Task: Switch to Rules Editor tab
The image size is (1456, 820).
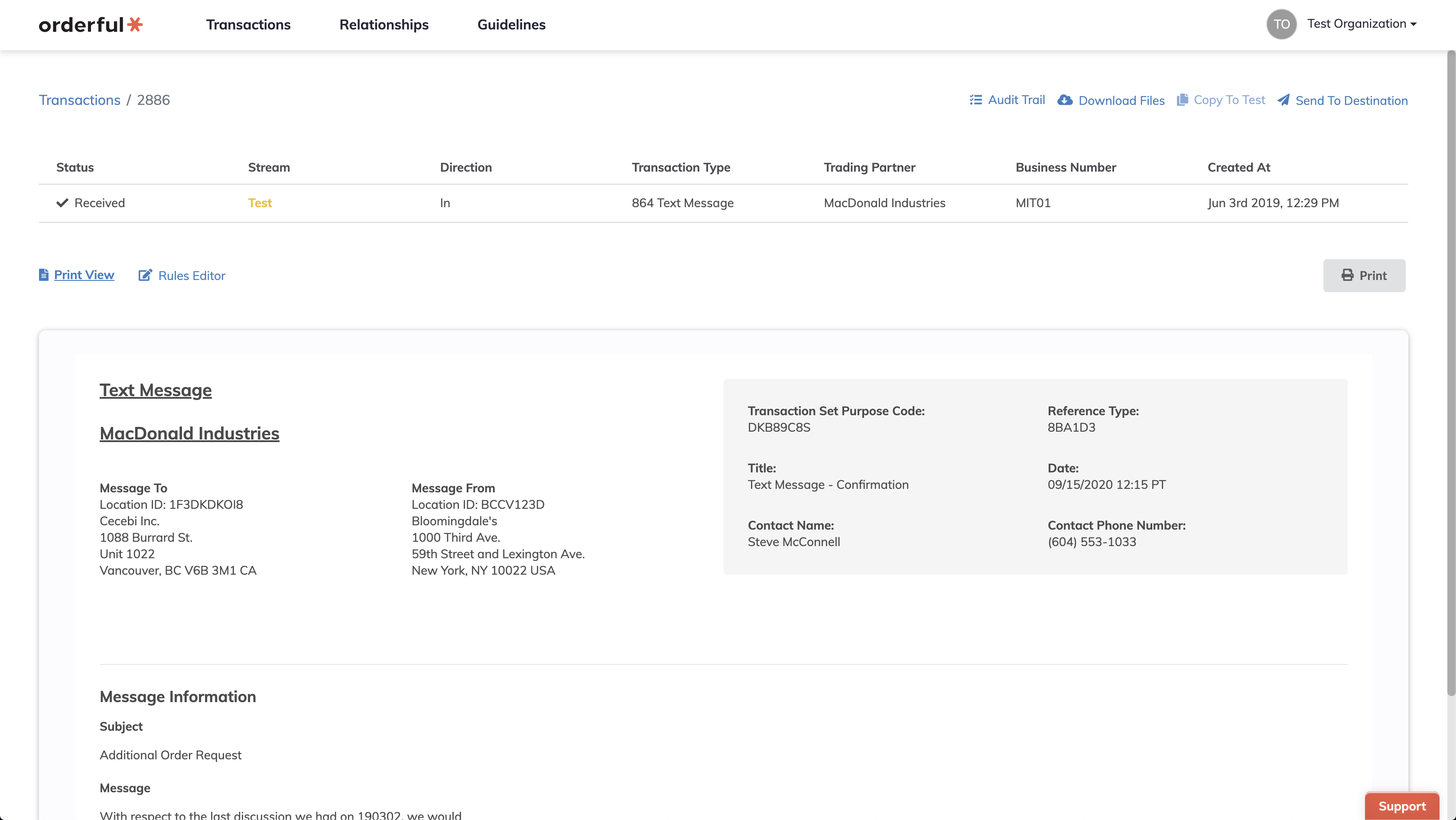Action: (x=192, y=276)
